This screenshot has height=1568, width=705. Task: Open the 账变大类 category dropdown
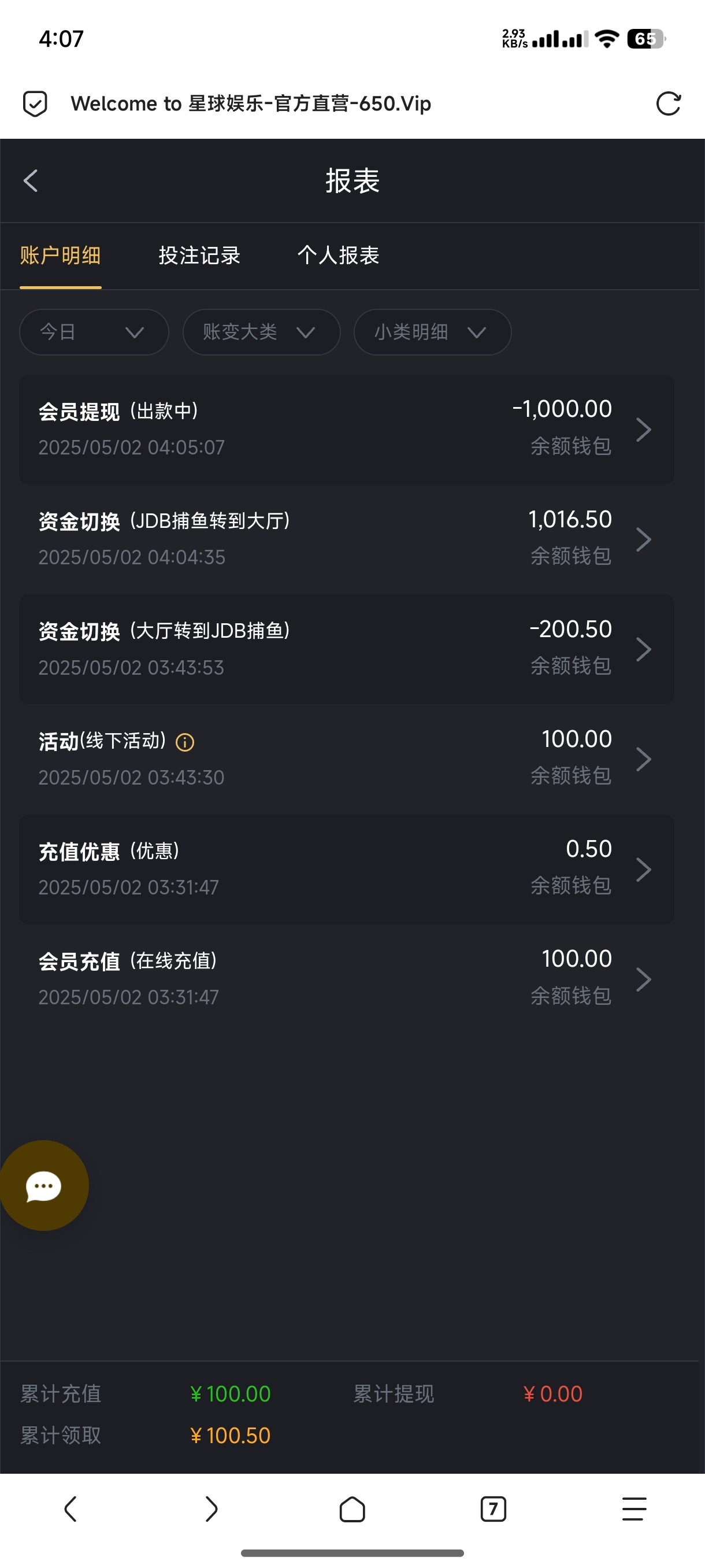pos(261,332)
